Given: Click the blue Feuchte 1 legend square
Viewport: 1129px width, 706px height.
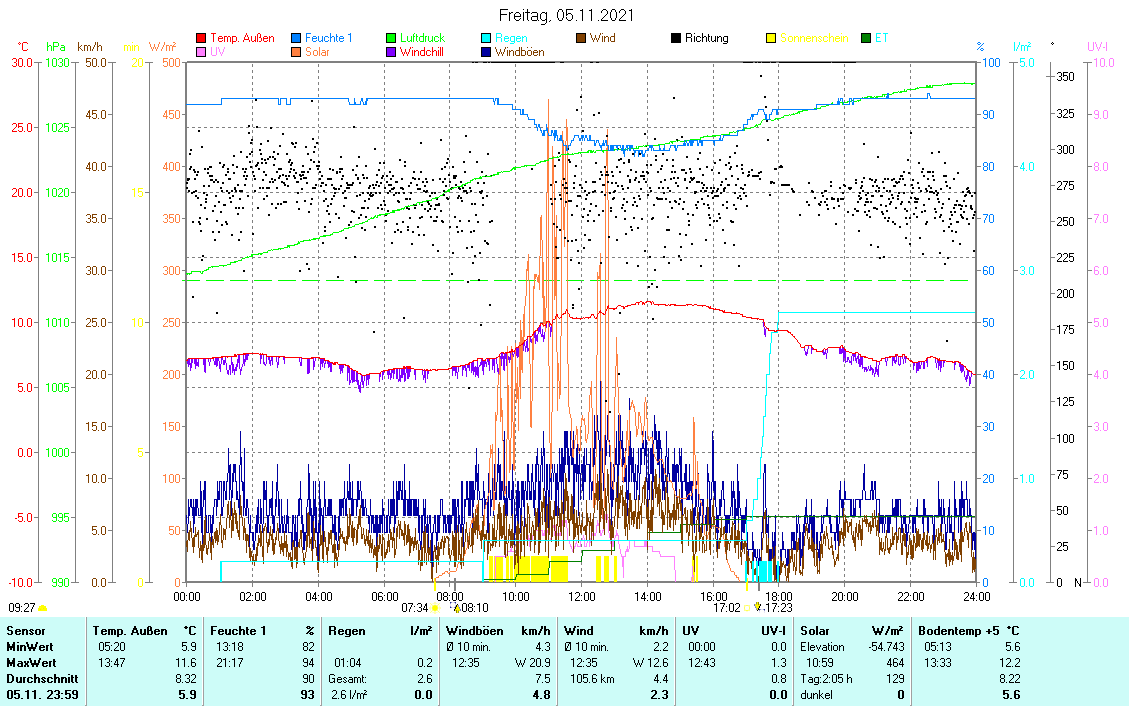Looking at the screenshot, I should pos(297,38).
